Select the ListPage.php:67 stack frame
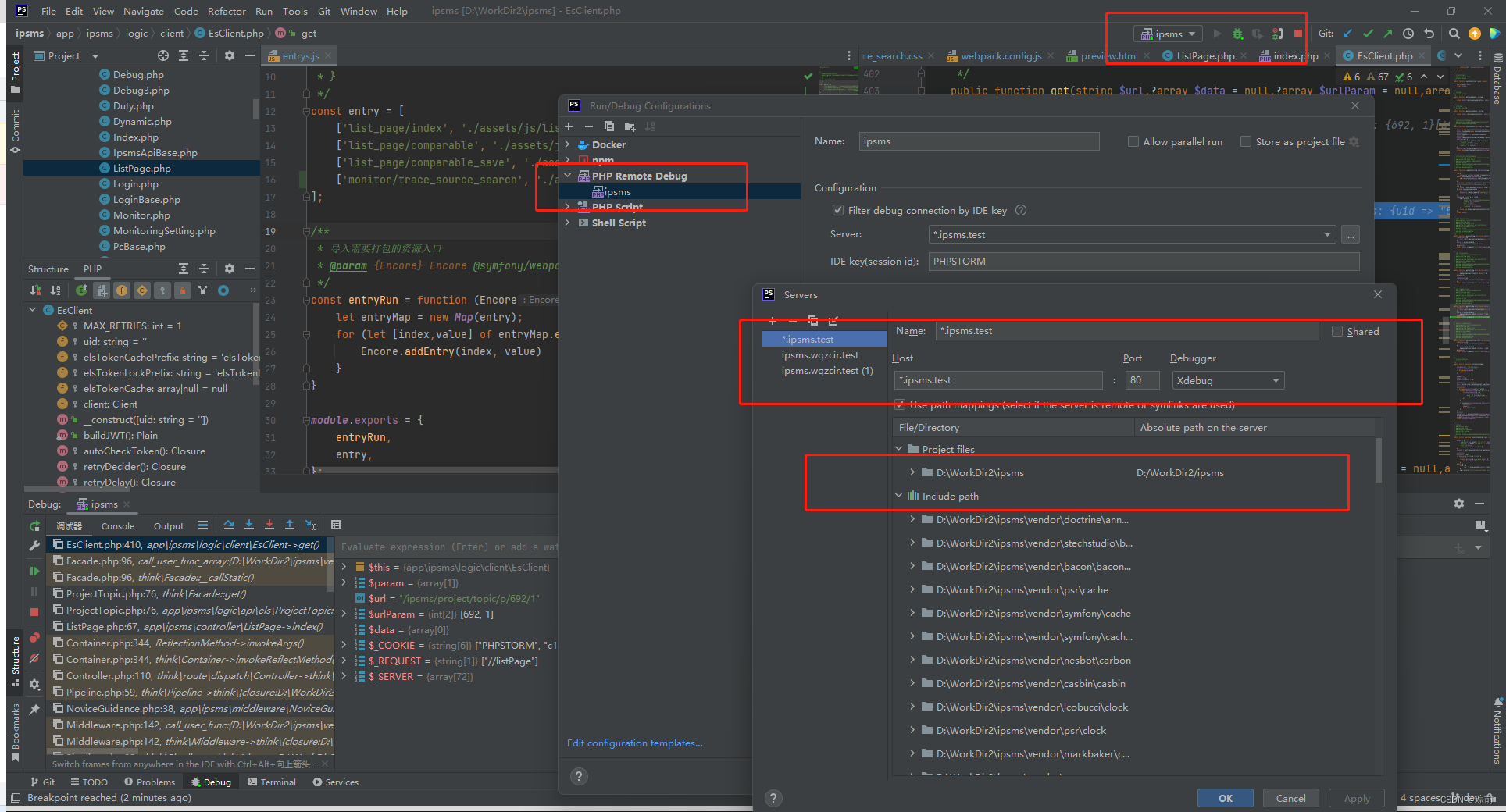Viewport: 1506px width, 812px height. coord(194,626)
